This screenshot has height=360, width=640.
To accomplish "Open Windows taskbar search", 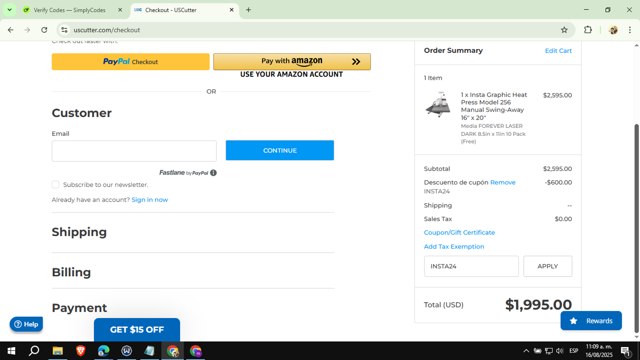I will (34, 351).
